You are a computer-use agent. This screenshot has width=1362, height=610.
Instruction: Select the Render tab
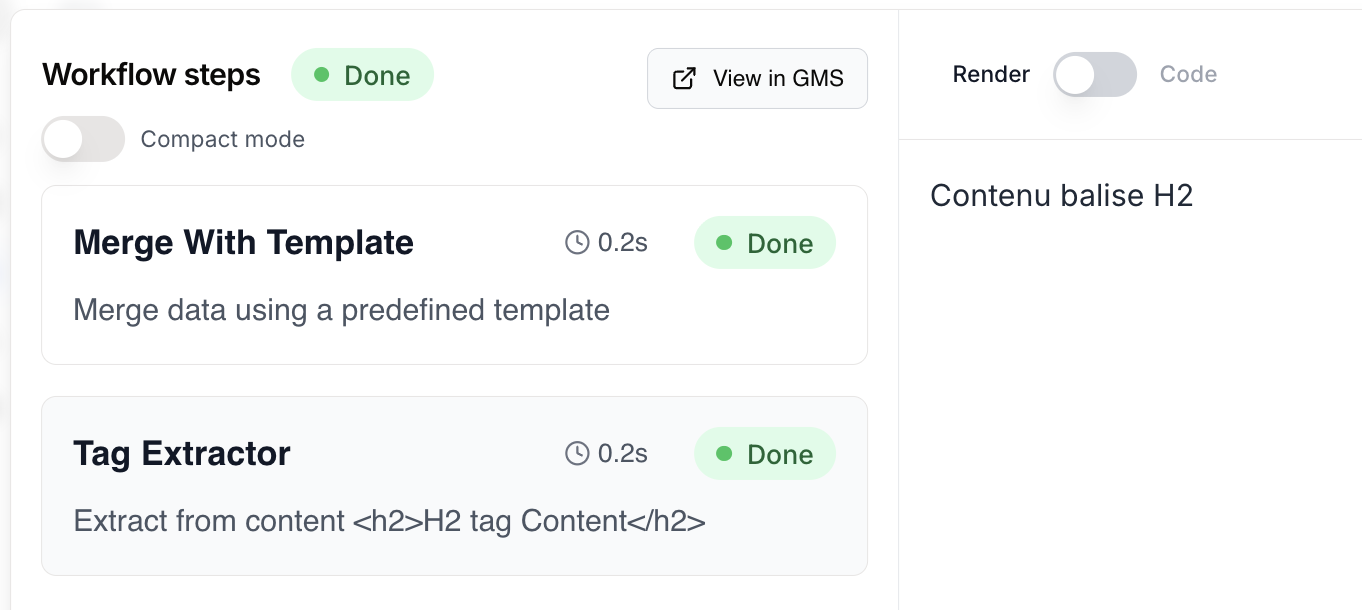click(x=990, y=74)
